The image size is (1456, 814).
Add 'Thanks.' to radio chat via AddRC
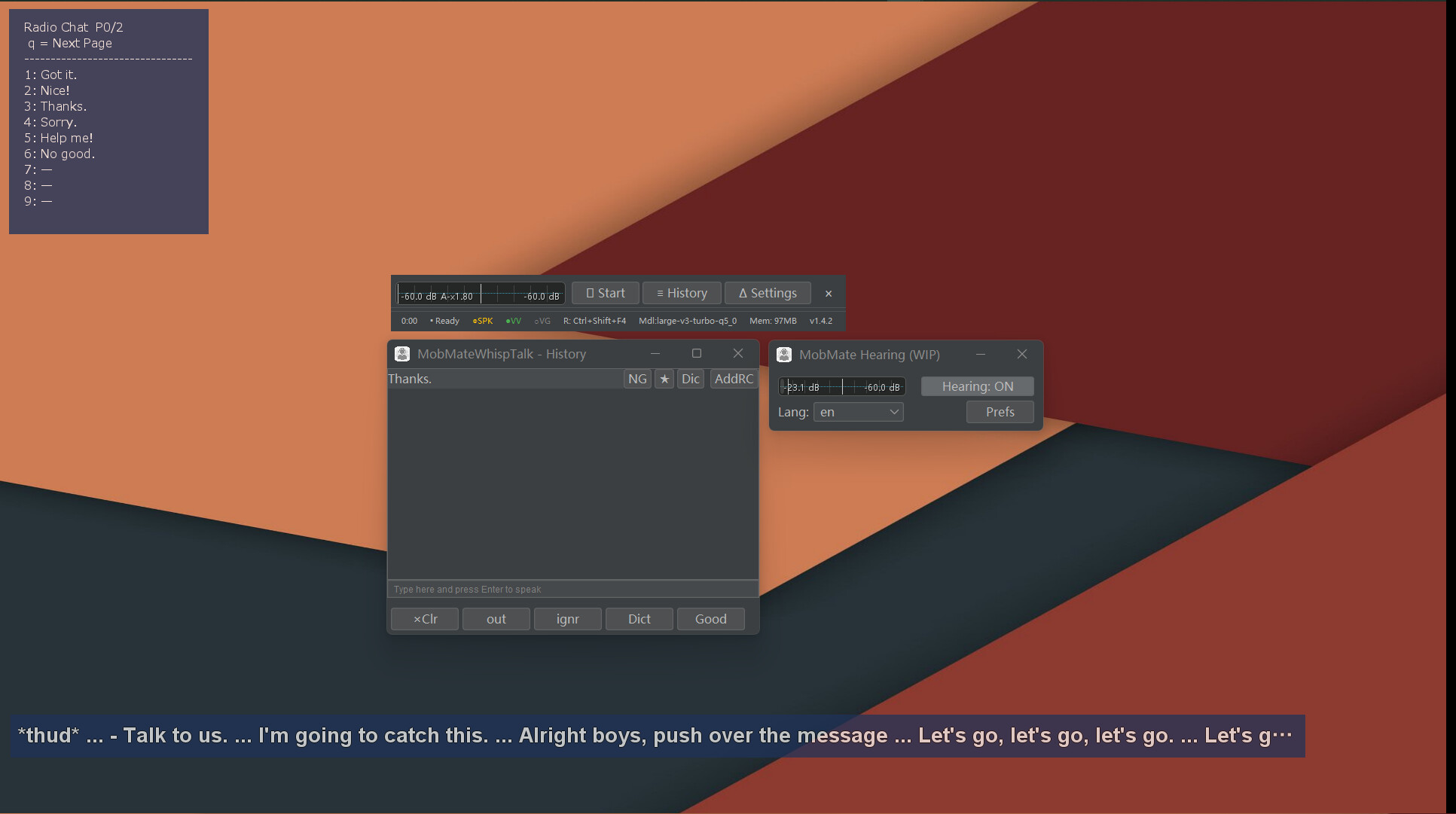click(733, 379)
